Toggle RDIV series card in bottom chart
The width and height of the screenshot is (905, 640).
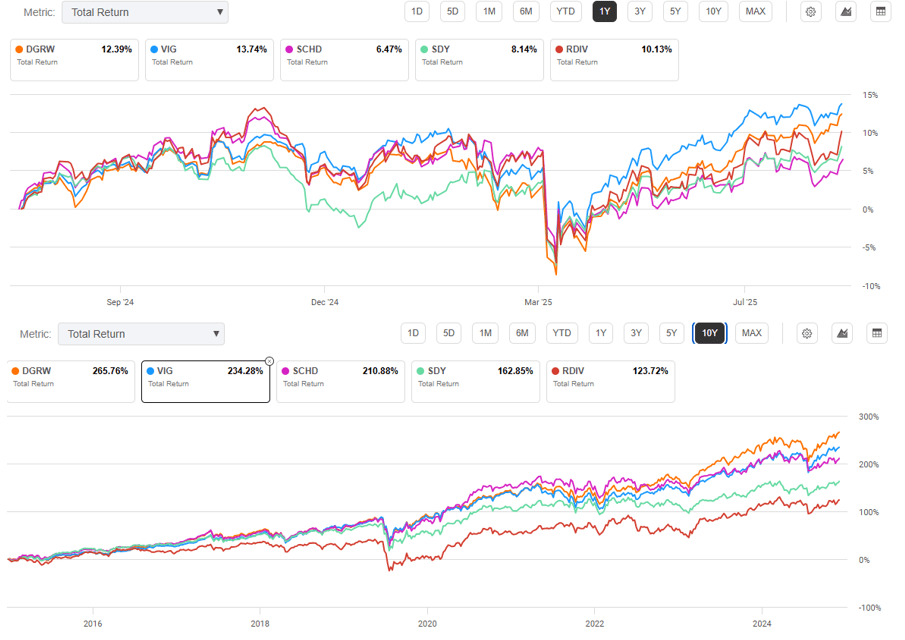(x=610, y=381)
